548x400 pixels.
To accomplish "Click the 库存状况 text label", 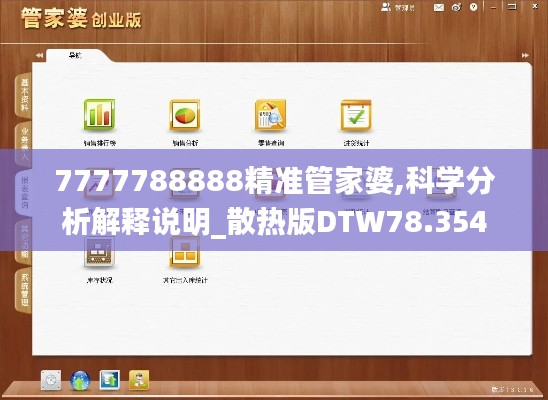I will tap(100, 280).
